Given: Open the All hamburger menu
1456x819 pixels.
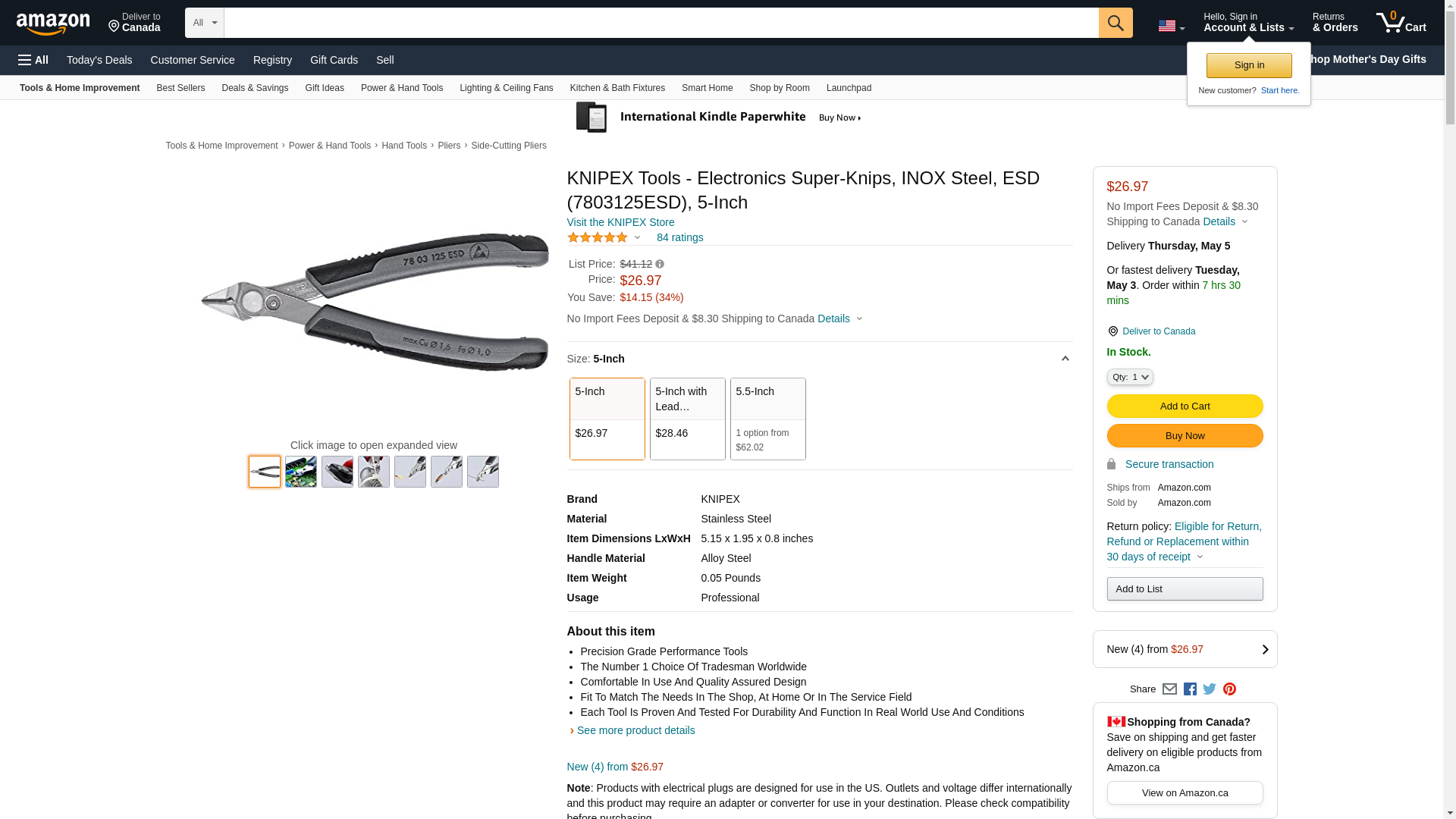Looking at the screenshot, I should point(33,60).
